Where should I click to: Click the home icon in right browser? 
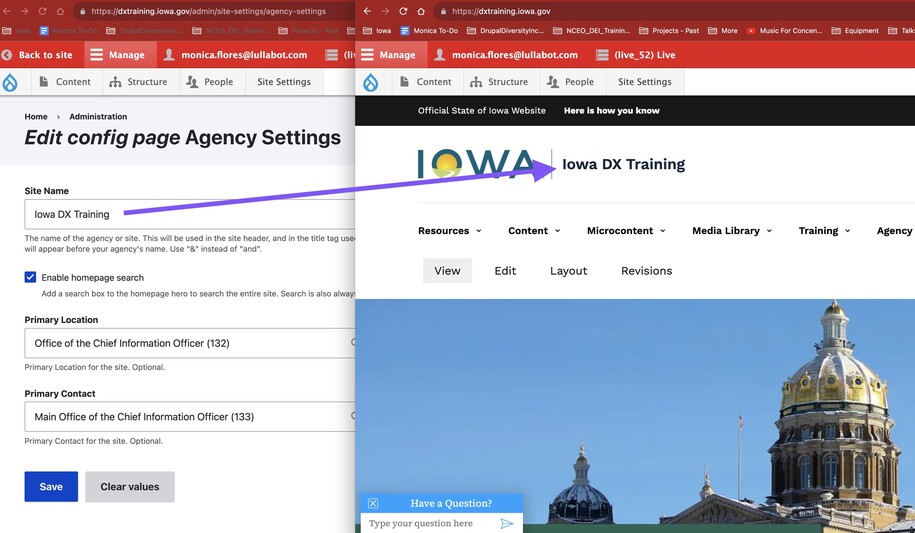(421, 11)
